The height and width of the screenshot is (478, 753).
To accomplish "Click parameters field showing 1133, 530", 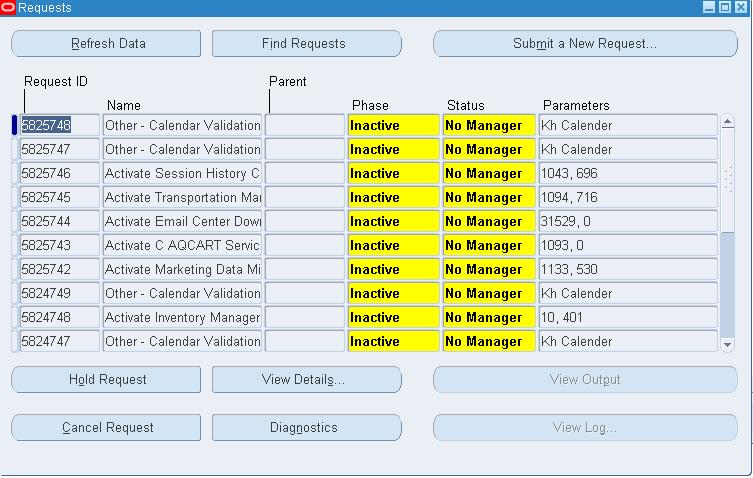I will pos(627,270).
